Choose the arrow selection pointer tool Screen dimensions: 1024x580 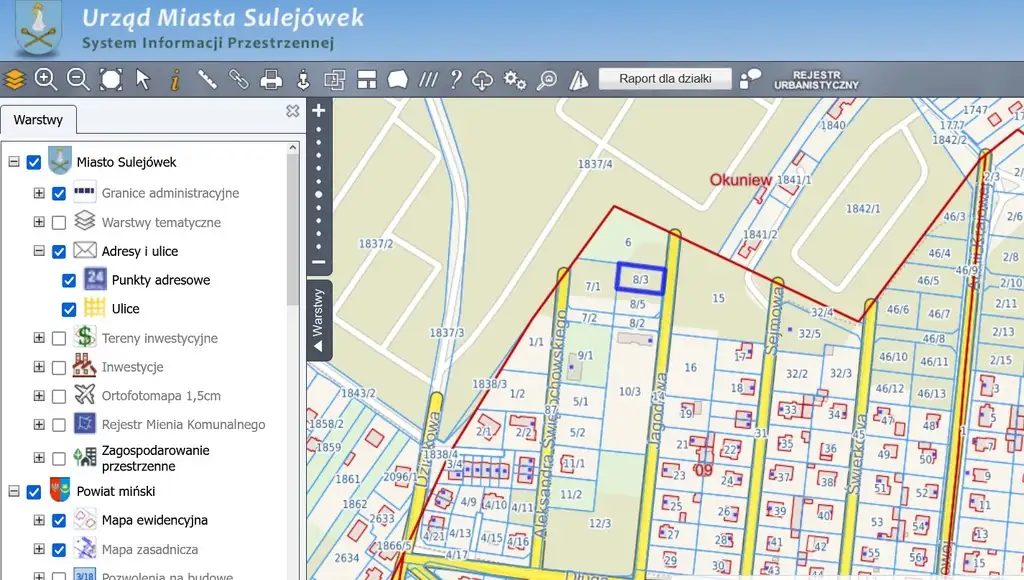click(x=143, y=79)
